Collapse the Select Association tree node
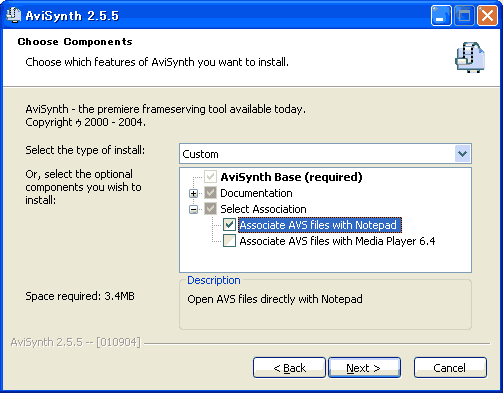The width and height of the screenshot is (503, 393). coord(193,209)
